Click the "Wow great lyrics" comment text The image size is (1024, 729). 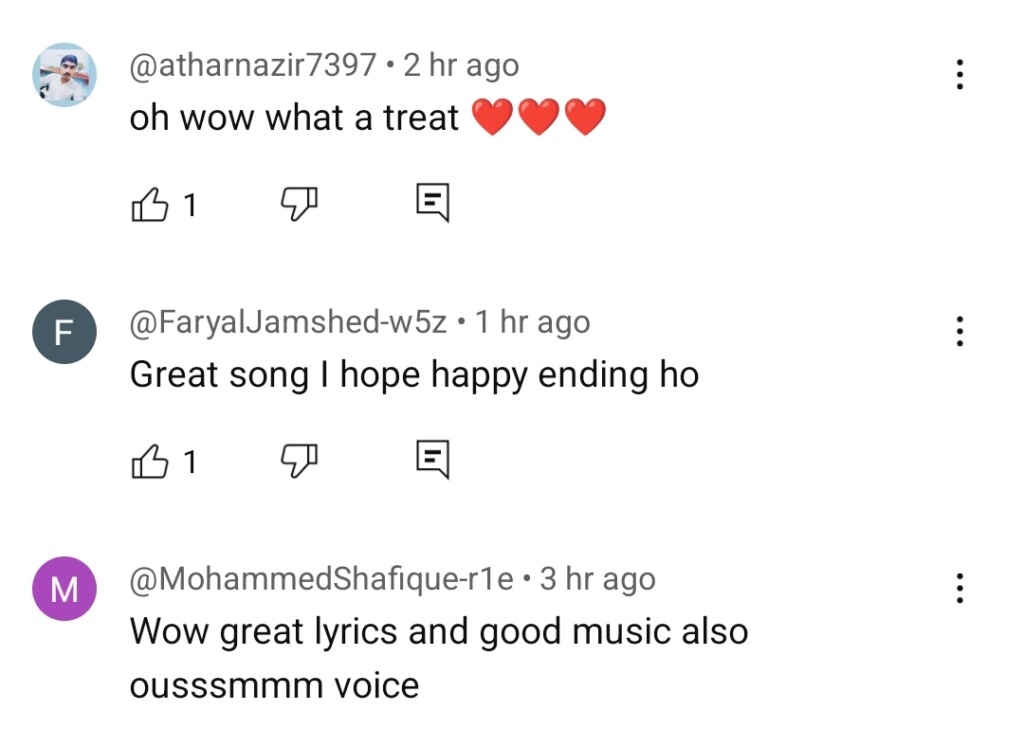[x=438, y=632]
